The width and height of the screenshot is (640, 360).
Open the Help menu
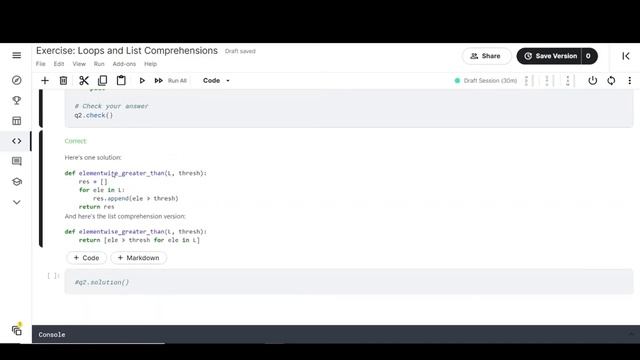click(x=150, y=64)
